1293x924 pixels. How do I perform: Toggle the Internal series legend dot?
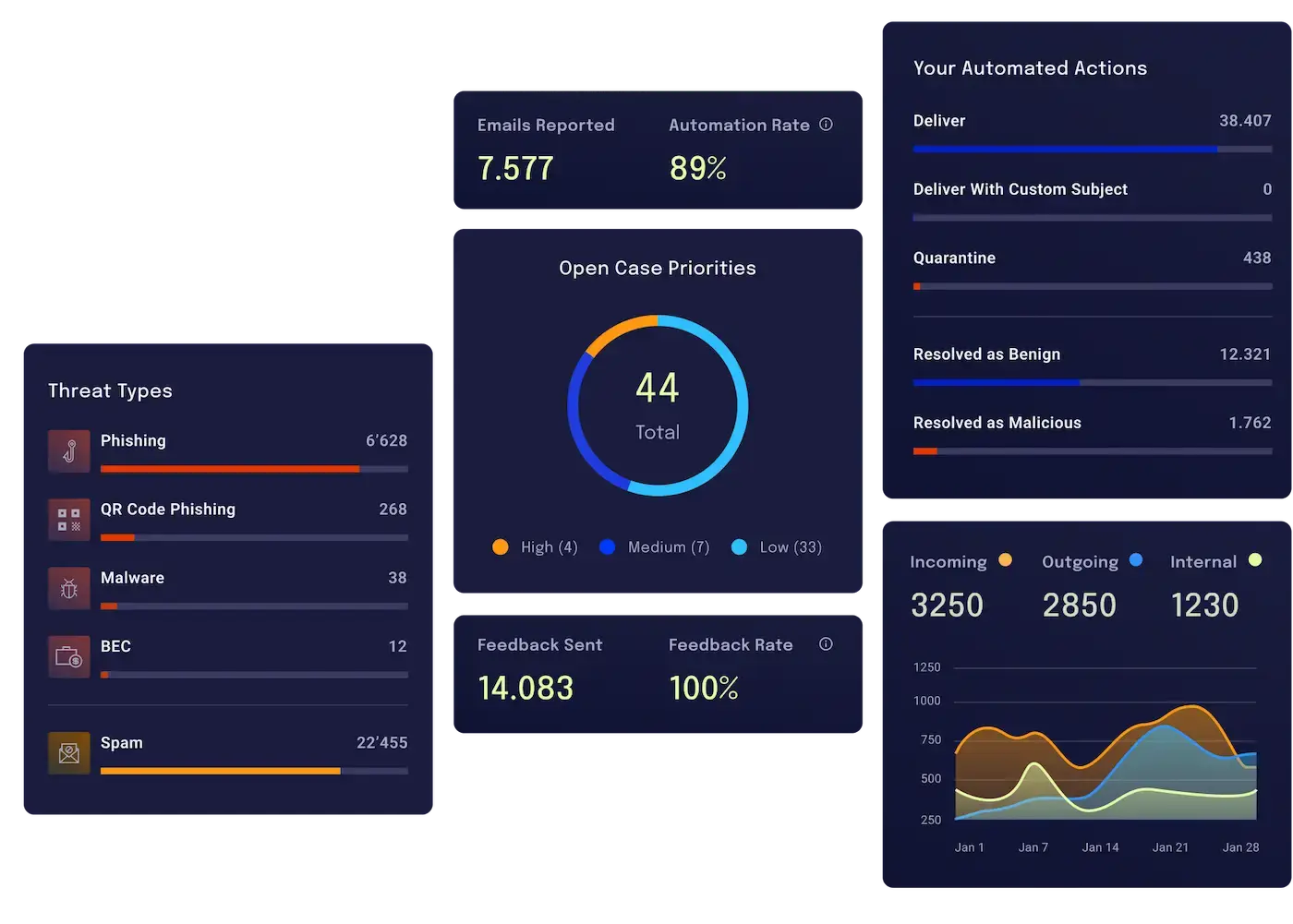pyautogui.click(x=1255, y=560)
